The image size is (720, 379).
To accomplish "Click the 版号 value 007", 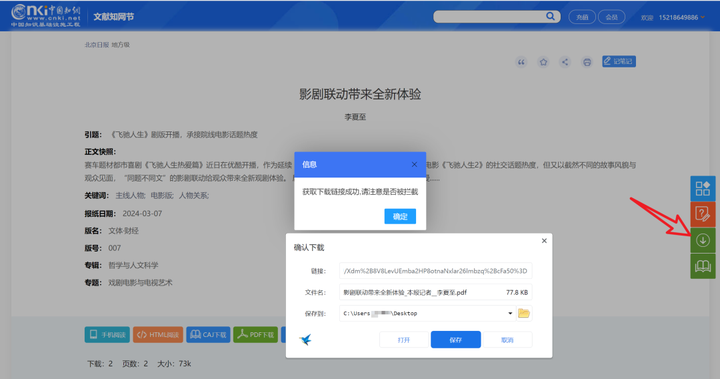I will [x=114, y=248].
